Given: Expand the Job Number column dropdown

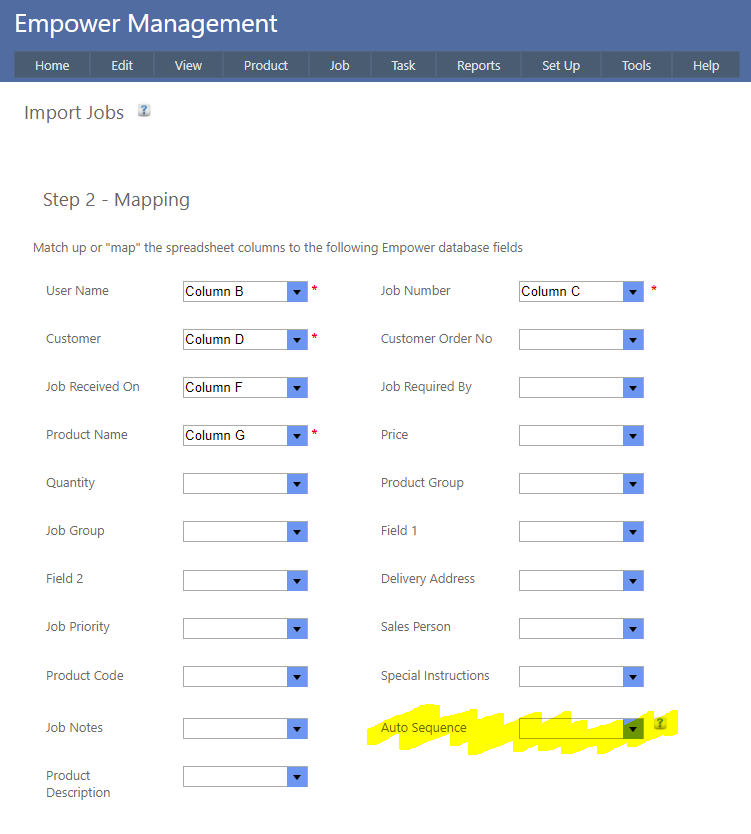Looking at the screenshot, I should click(x=633, y=292).
